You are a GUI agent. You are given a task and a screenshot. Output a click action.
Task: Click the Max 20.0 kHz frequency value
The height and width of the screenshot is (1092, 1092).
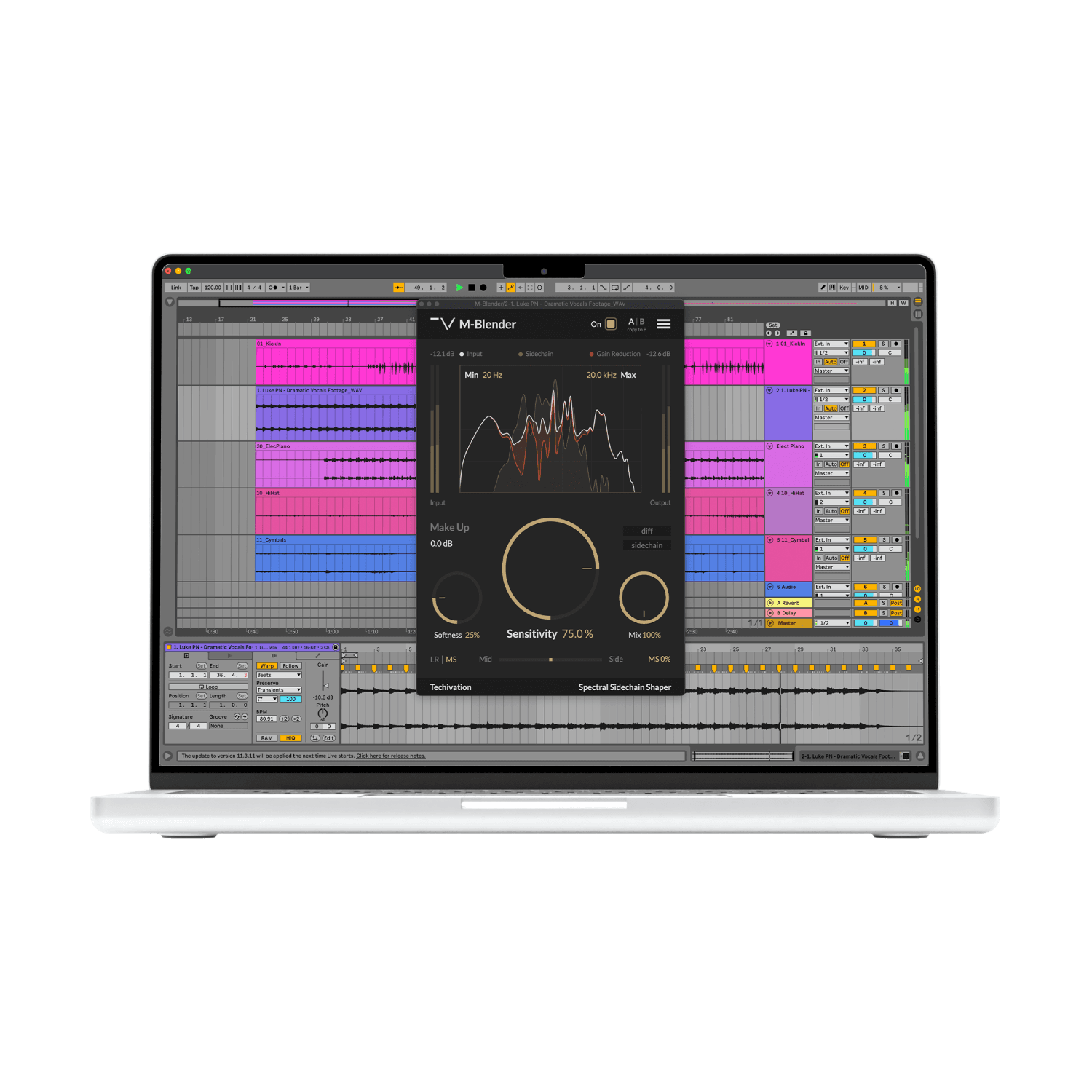tap(601, 375)
